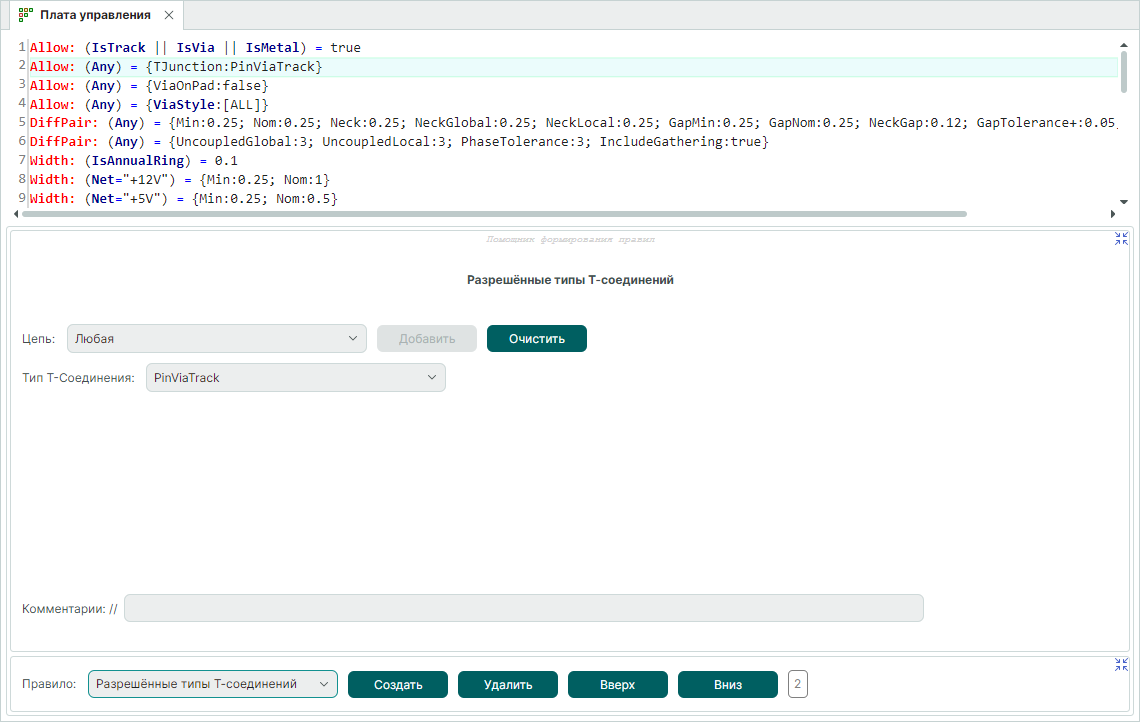Click the Создать button
The height and width of the screenshot is (722, 1140).
coord(397,684)
